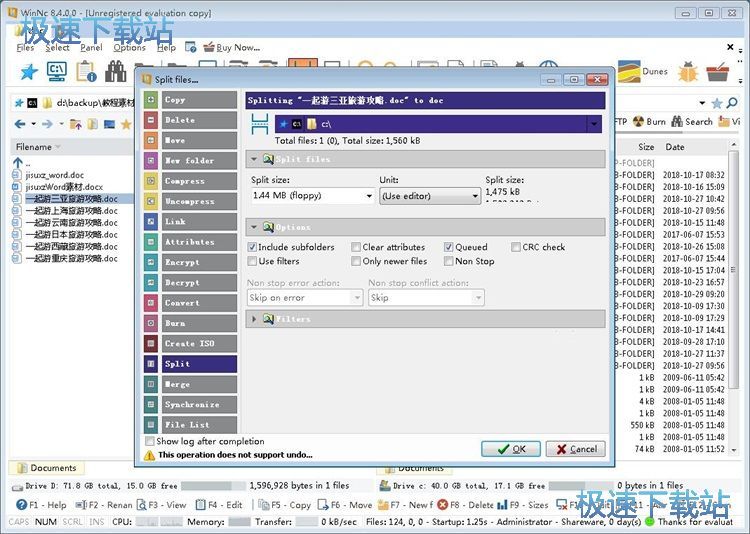The width and height of the screenshot is (750, 534).
Task: Click the File List icon in sidebar
Action: click(x=151, y=424)
